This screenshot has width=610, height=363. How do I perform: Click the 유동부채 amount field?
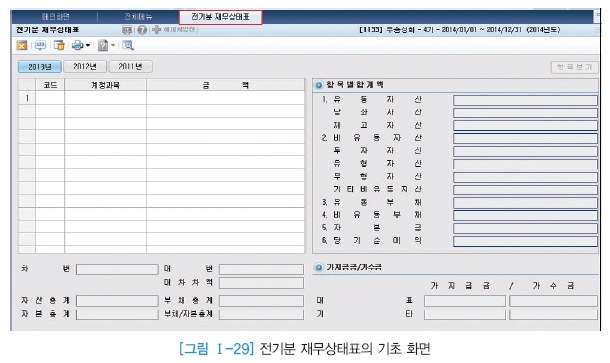click(x=525, y=203)
